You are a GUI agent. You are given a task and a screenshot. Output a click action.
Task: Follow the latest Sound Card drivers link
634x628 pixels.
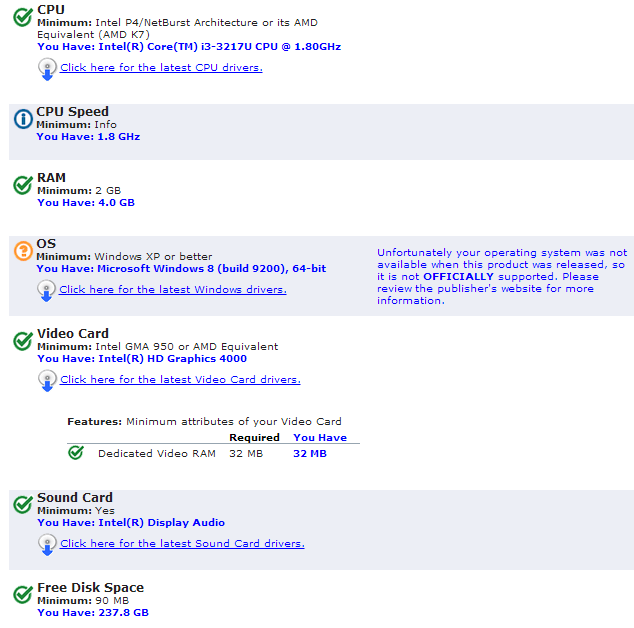coord(182,543)
